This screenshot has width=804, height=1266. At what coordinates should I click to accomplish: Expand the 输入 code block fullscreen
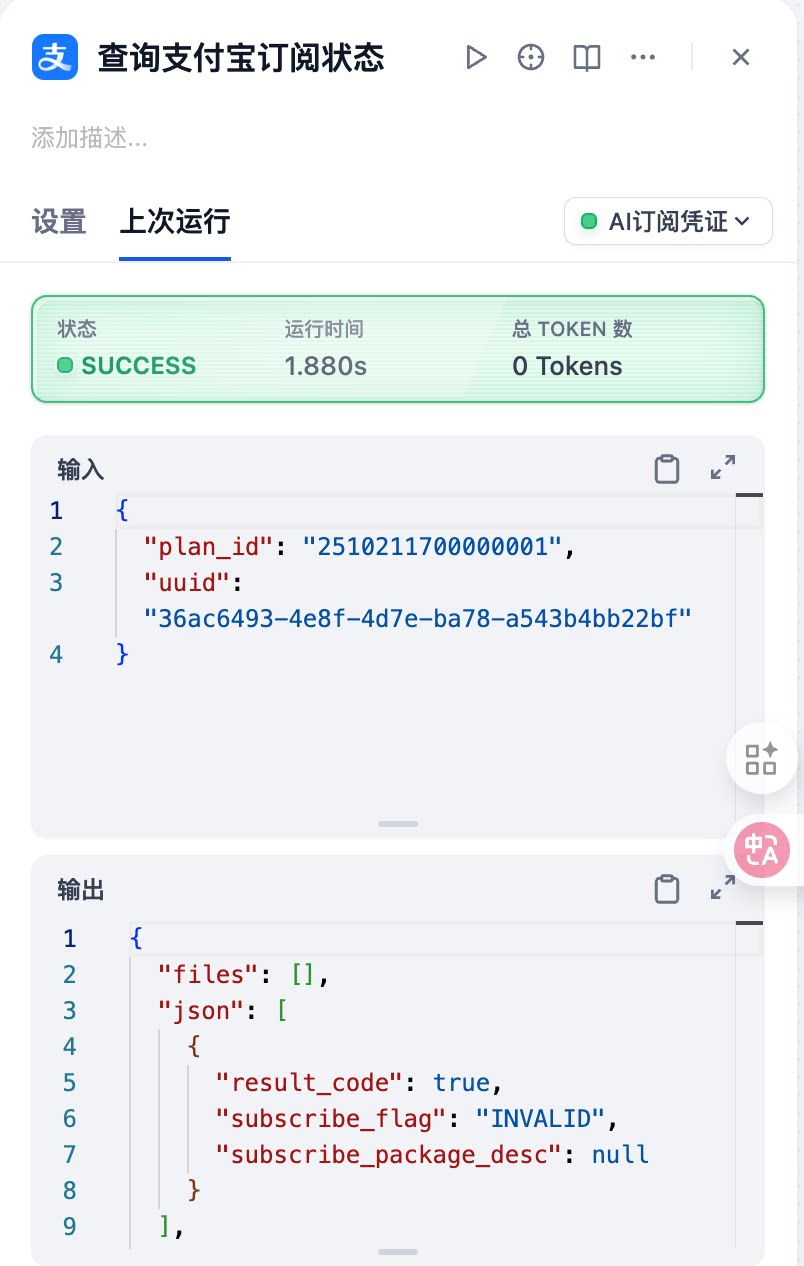pos(722,467)
